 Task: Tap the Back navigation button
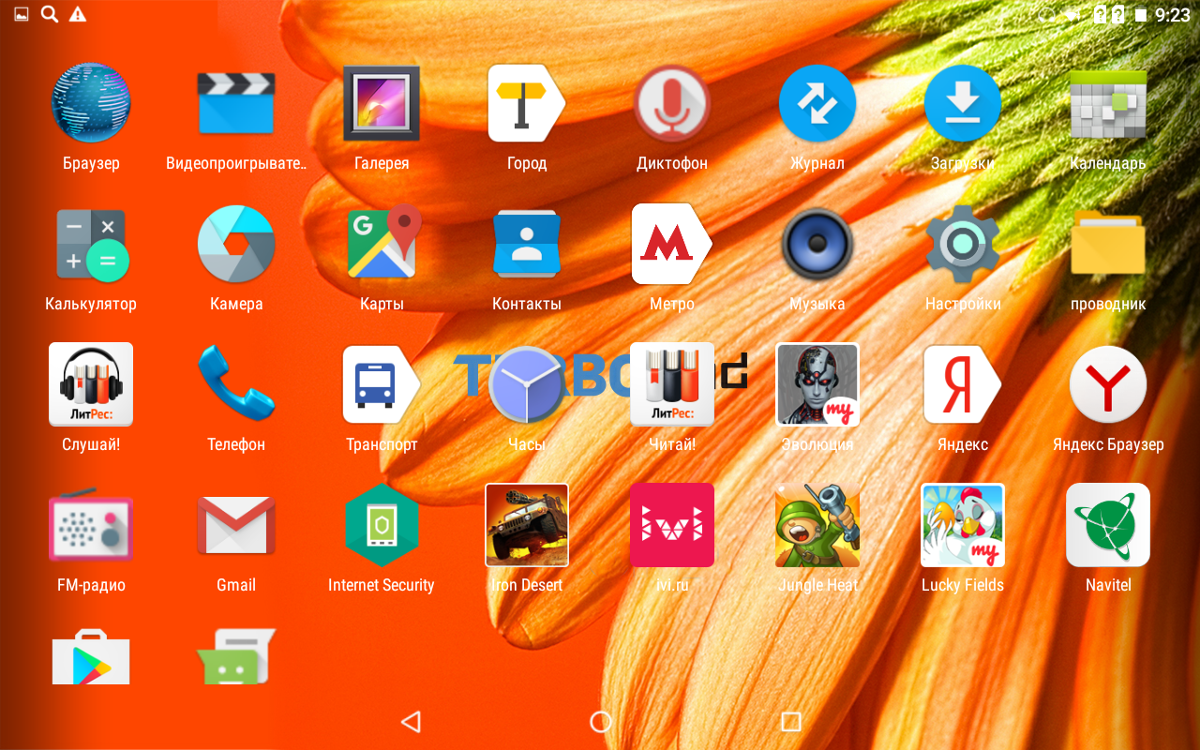point(410,721)
